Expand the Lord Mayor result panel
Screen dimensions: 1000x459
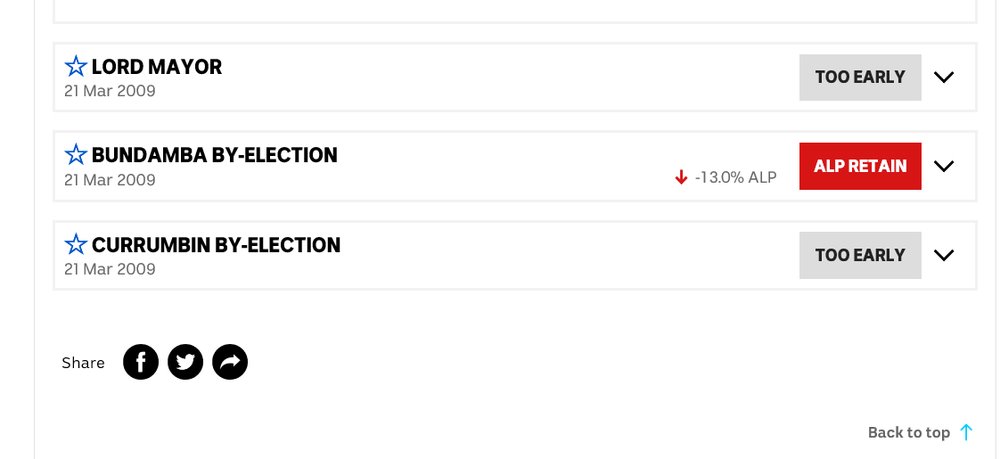(x=944, y=77)
